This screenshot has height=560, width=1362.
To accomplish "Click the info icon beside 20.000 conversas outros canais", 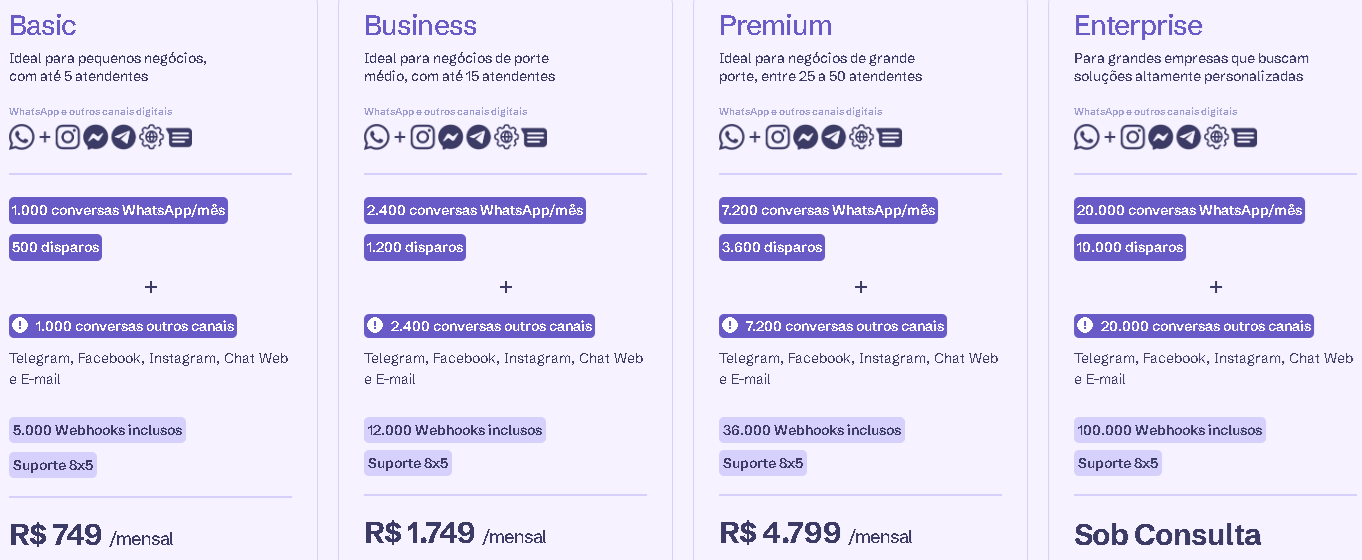I will pyautogui.click(x=1085, y=325).
